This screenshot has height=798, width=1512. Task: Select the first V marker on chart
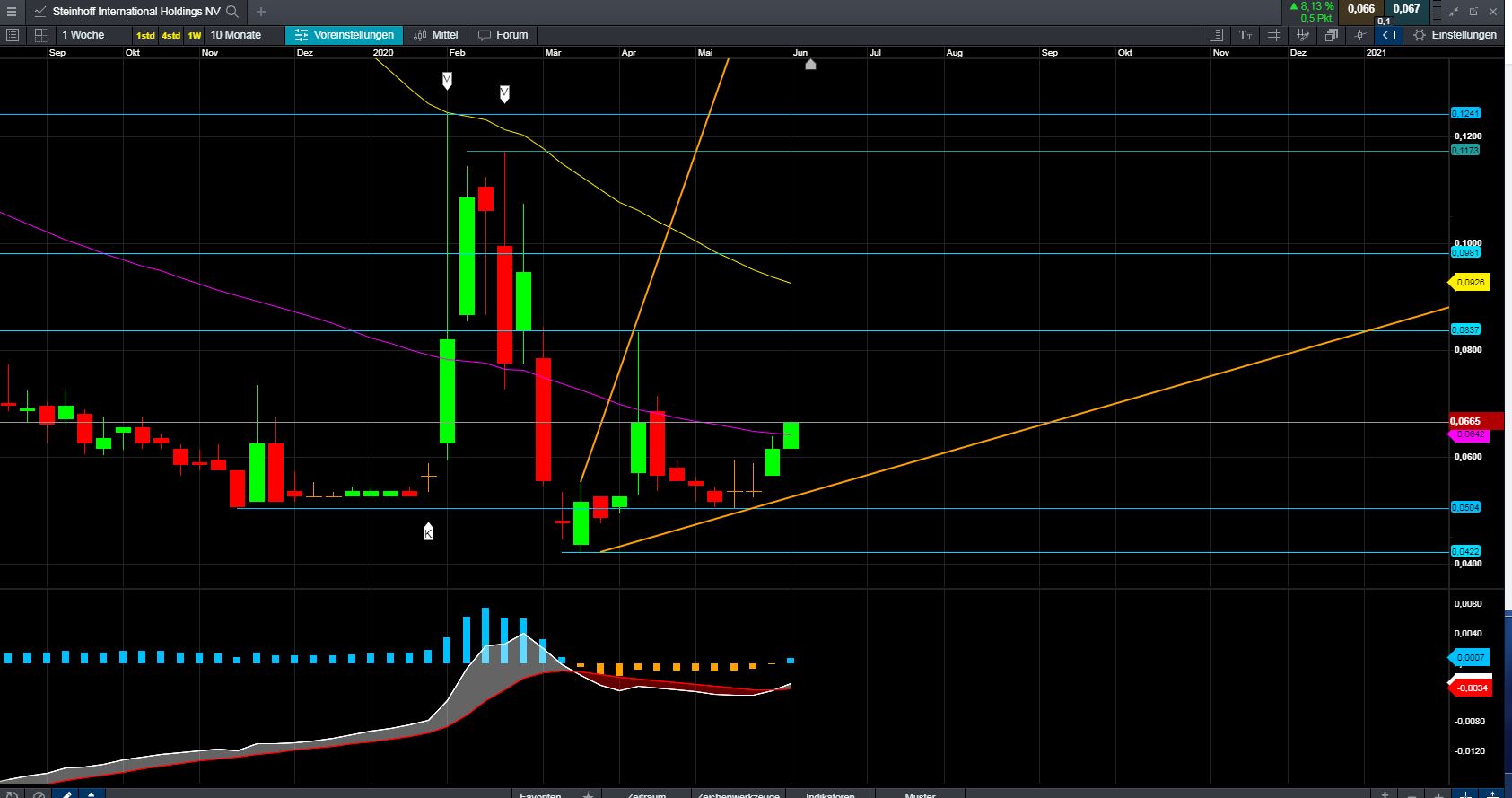pyautogui.click(x=447, y=81)
